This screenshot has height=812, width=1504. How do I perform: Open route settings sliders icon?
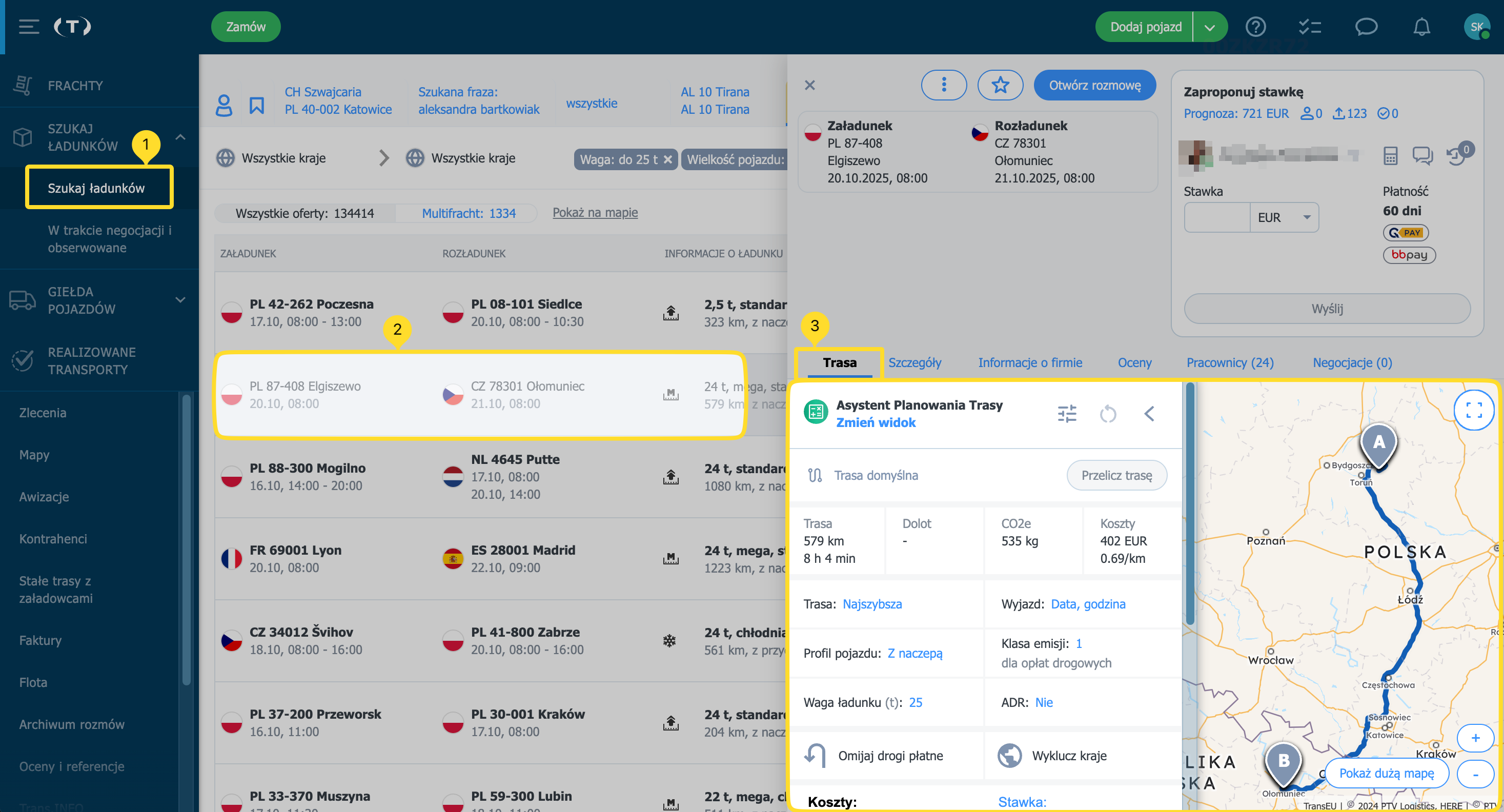(1067, 414)
